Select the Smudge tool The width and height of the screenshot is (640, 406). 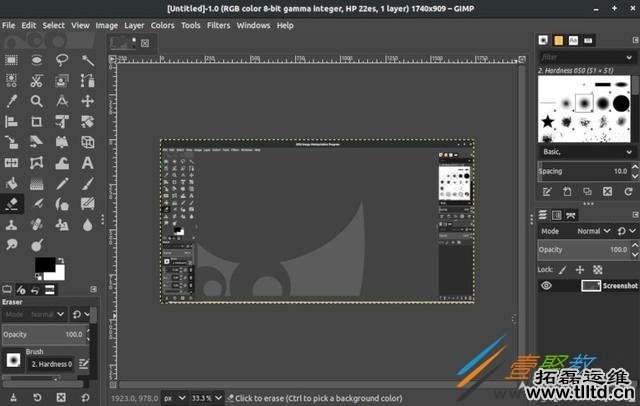(11, 245)
